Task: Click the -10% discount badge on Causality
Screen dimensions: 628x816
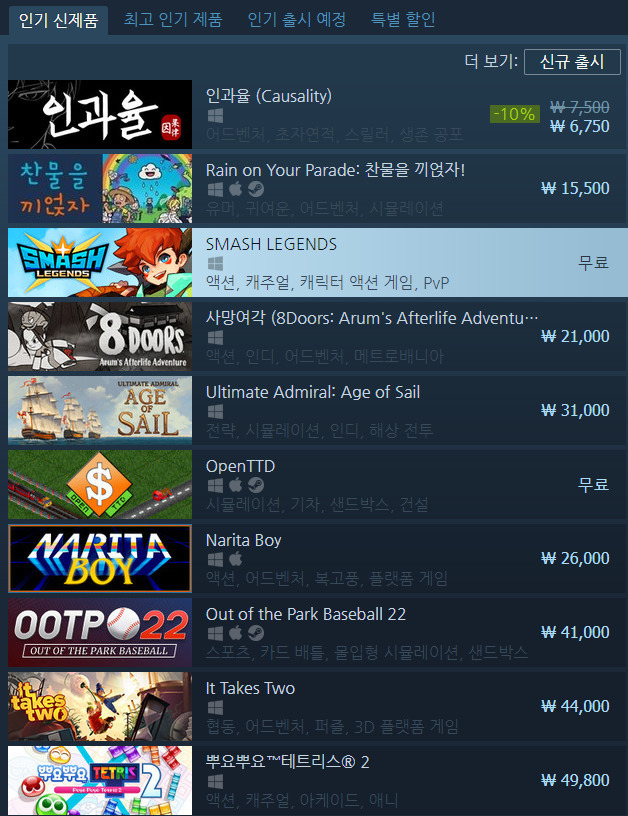Action: (514, 114)
